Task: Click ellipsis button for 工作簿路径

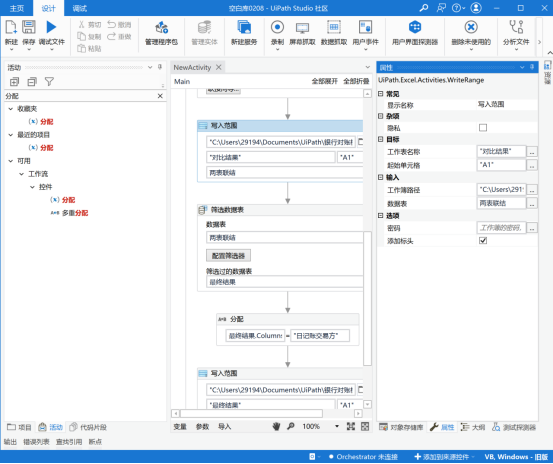Action: pos(532,190)
